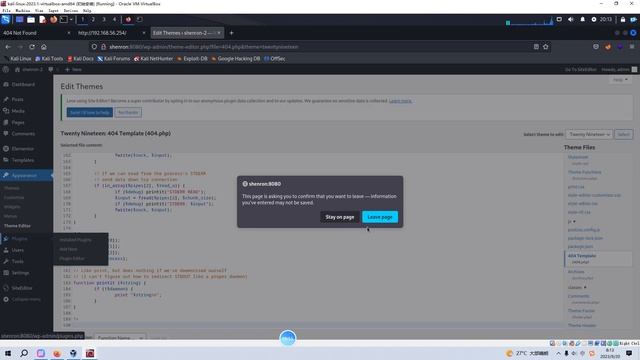
Task: Open the Kali Docs bookmark
Action: point(80,59)
